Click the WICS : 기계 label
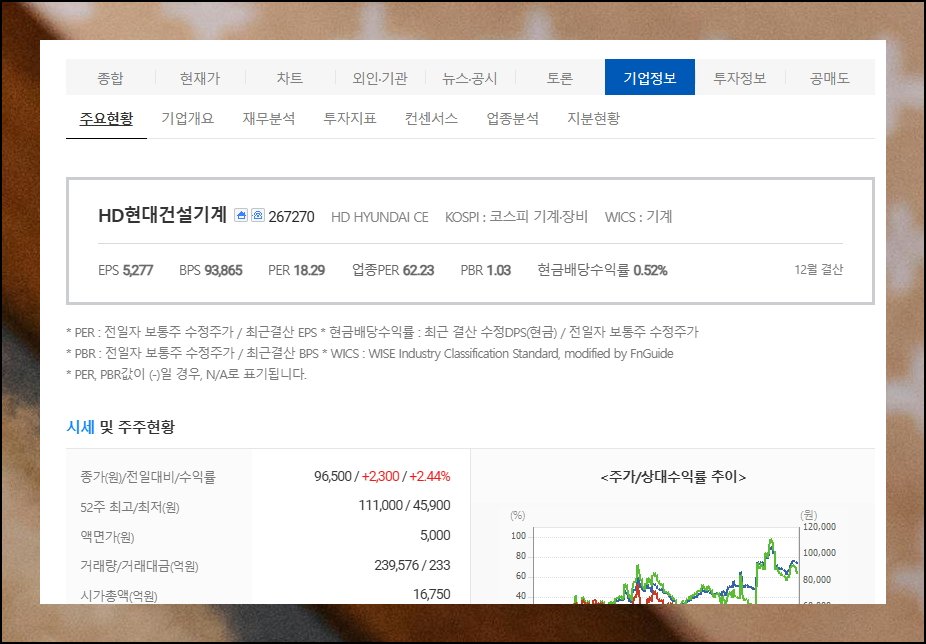Viewport: 926px width, 644px height. (x=638, y=217)
